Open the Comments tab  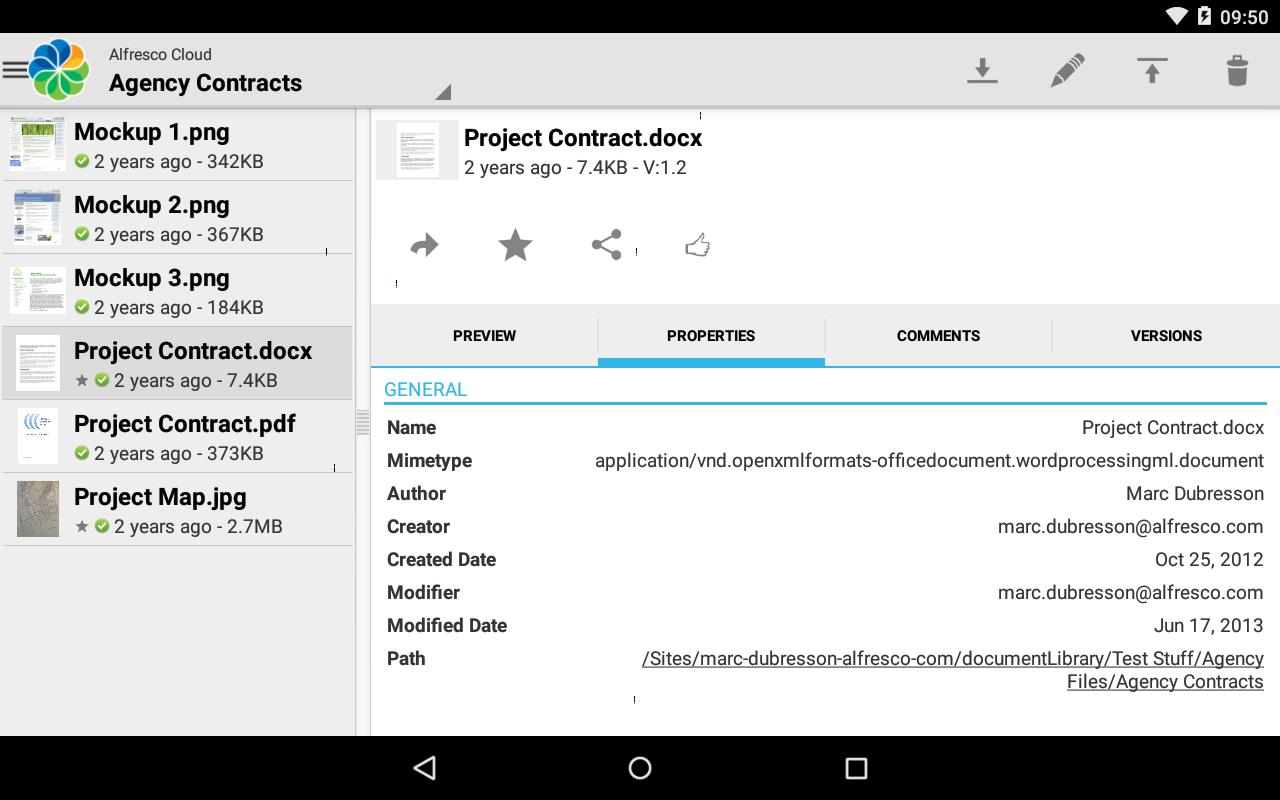coord(938,336)
